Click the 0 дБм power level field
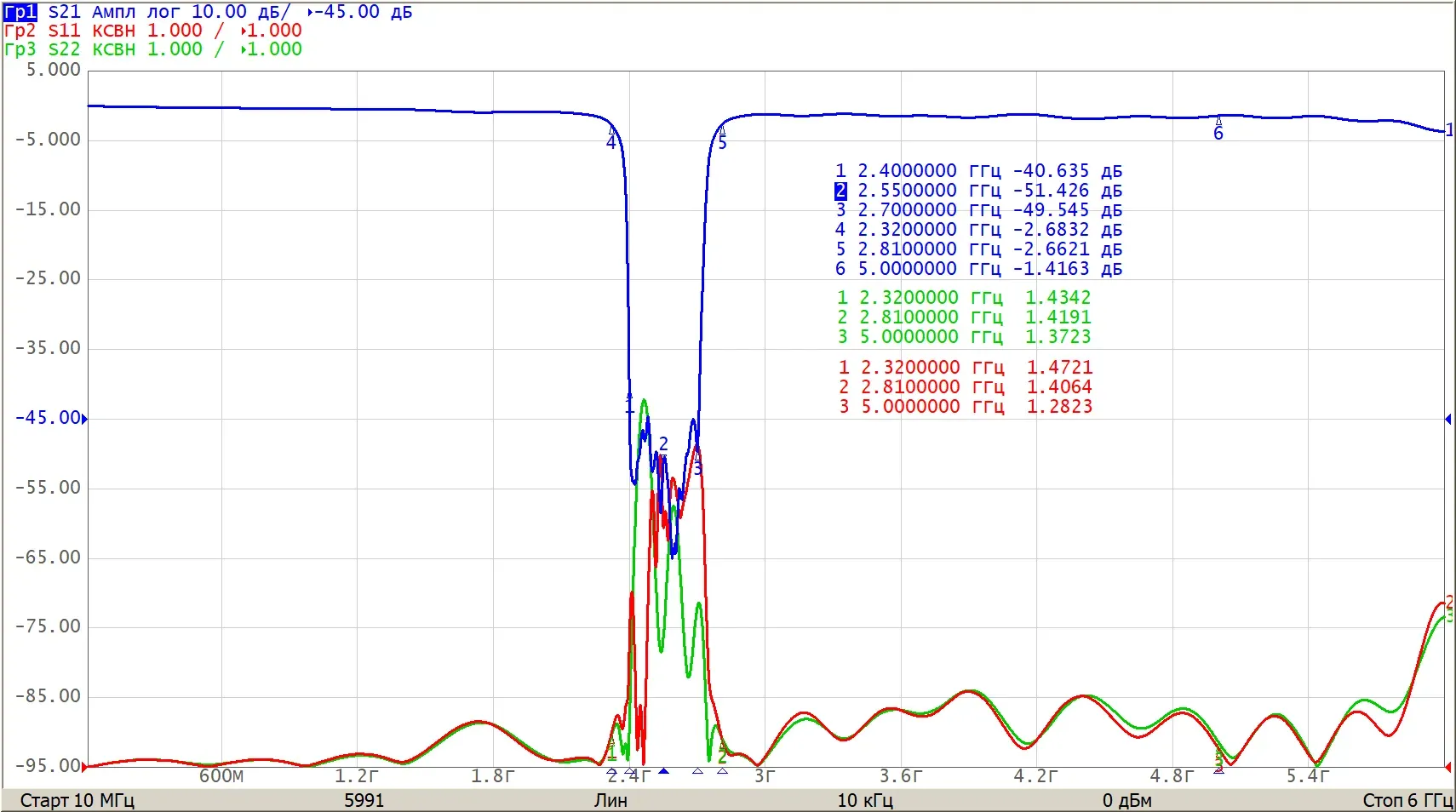This screenshot has height=812, width=1456. 1126,801
